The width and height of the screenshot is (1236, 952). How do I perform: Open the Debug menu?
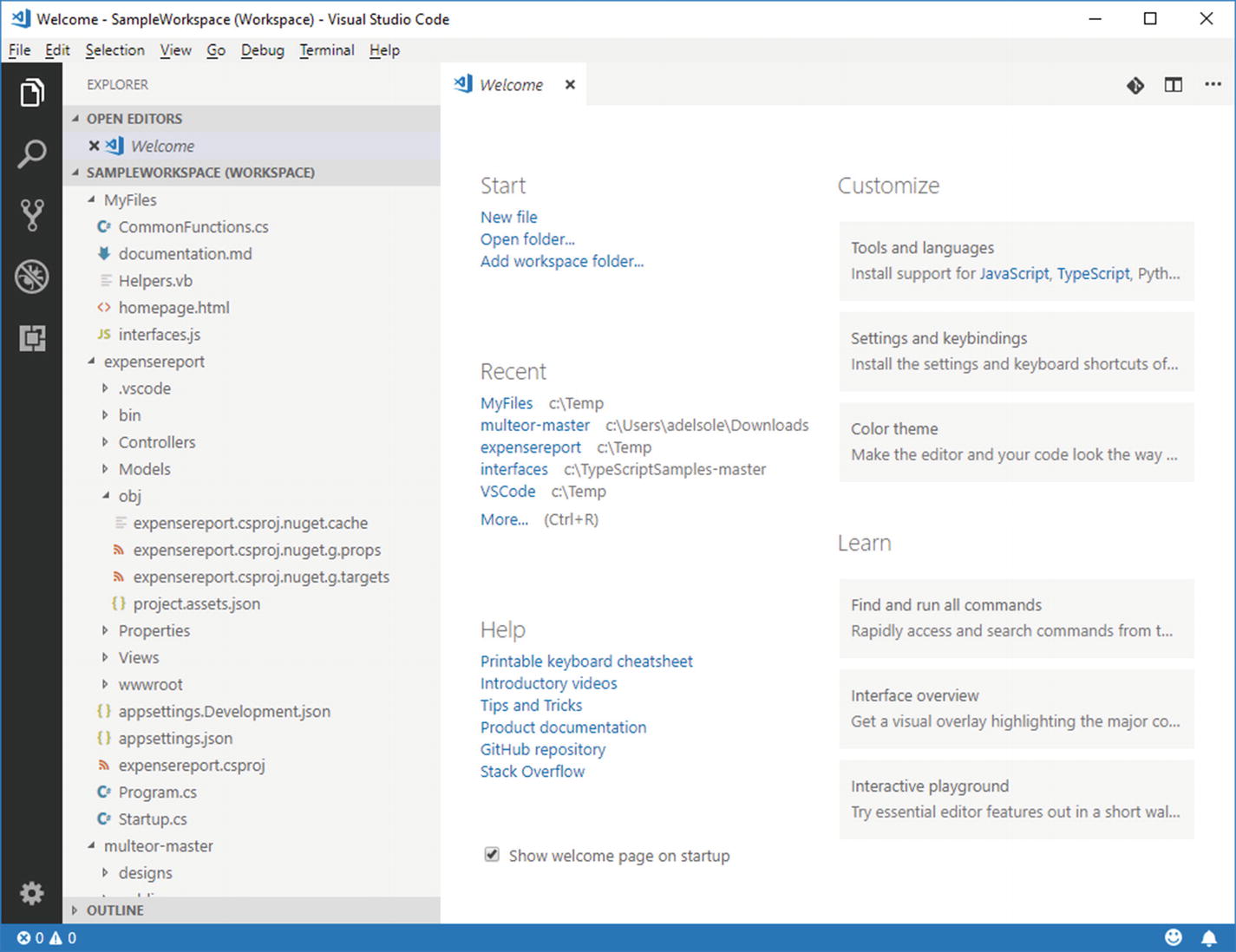263,50
